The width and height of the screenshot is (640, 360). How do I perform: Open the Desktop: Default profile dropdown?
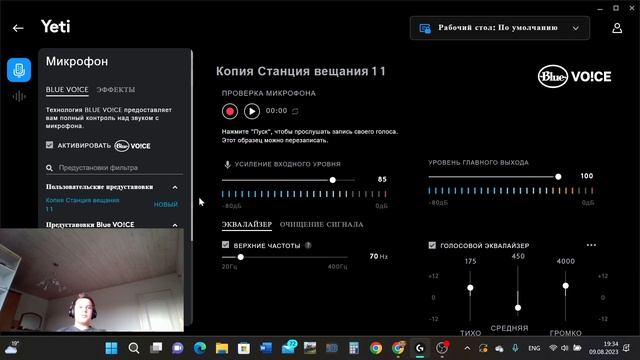click(x=500, y=28)
